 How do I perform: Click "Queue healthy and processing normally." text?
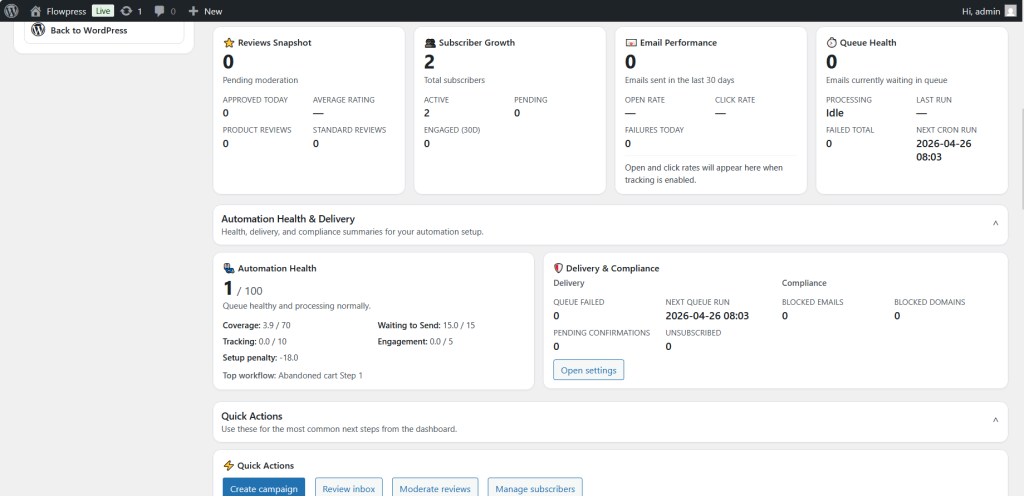click(x=296, y=305)
